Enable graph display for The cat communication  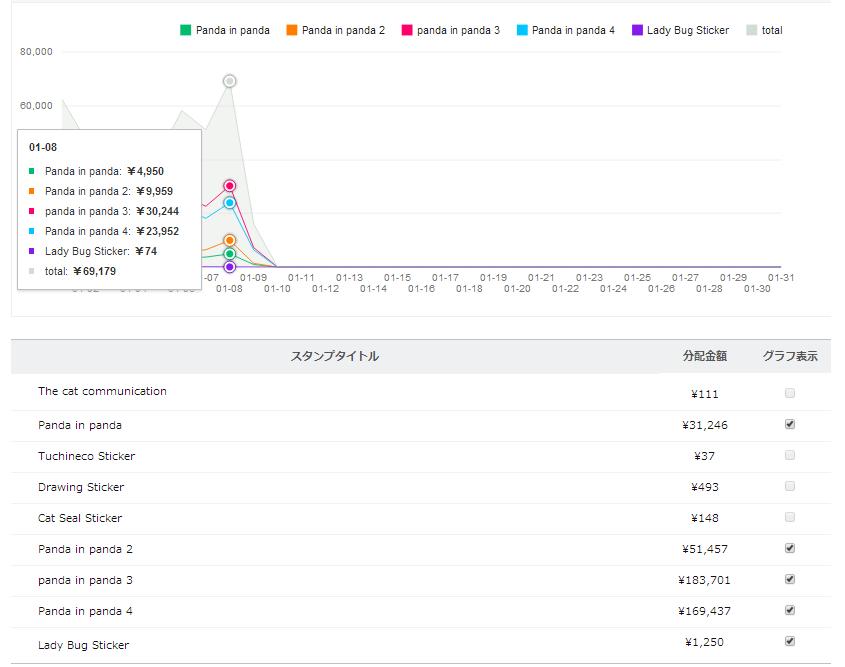click(x=790, y=393)
